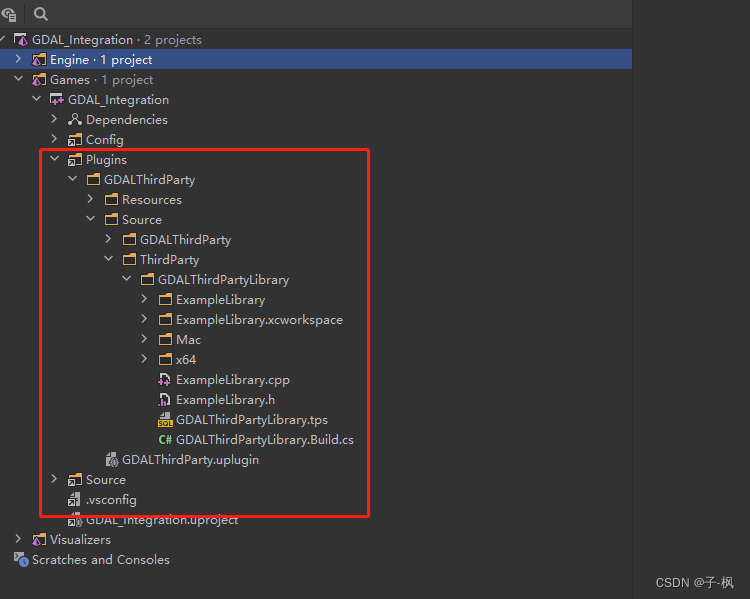Click the Visualizers folder icon
750x599 pixels.
pos(39,540)
